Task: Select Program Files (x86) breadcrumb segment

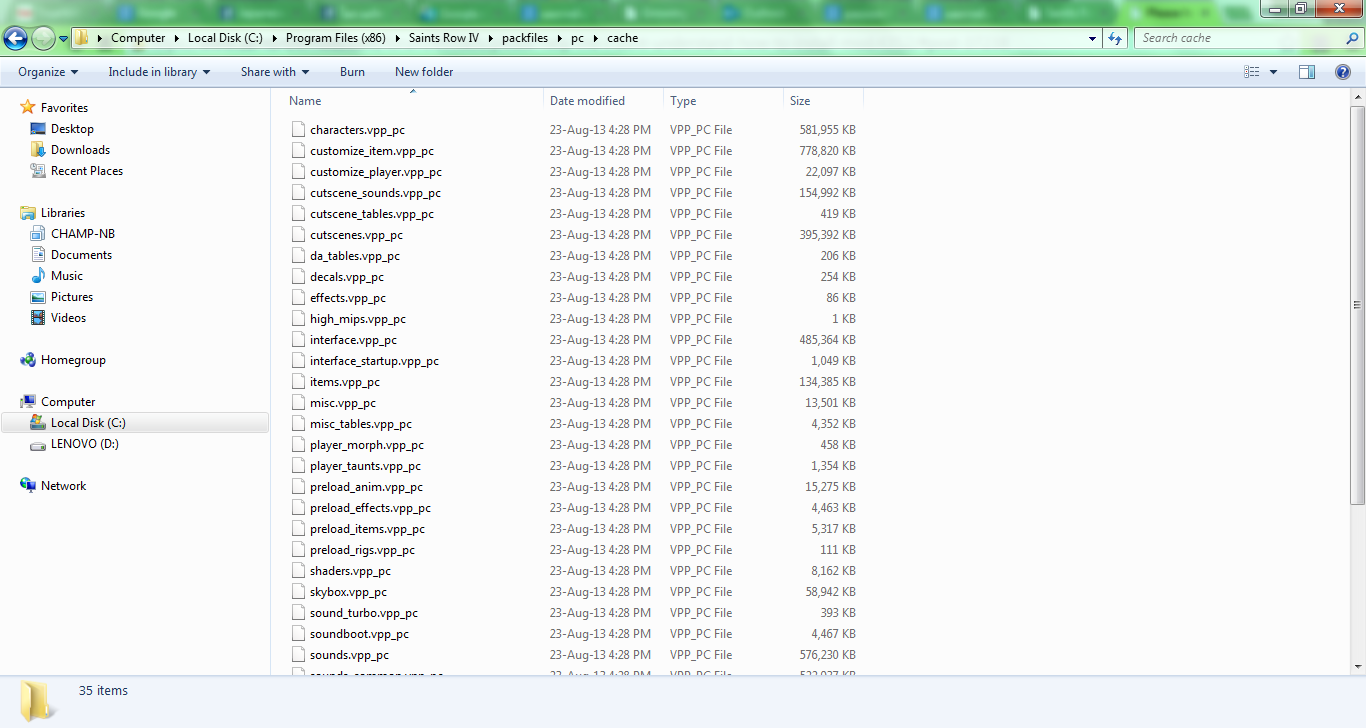Action: [x=335, y=38]
